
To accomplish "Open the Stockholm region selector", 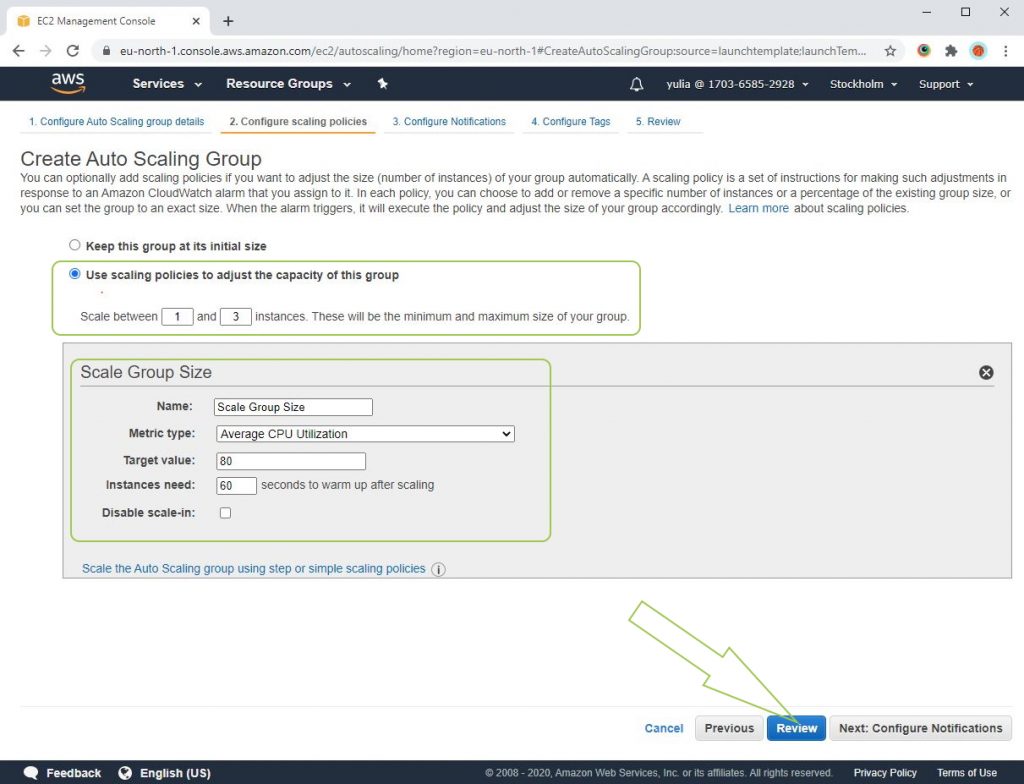I will (863, 84).
